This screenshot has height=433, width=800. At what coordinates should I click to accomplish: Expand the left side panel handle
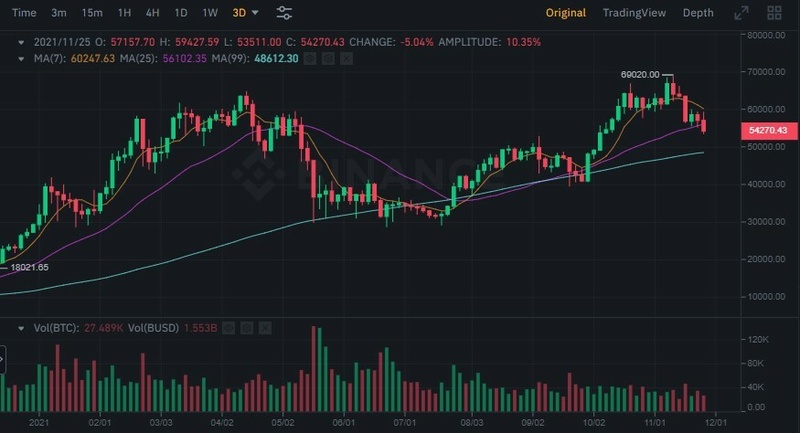3,357
